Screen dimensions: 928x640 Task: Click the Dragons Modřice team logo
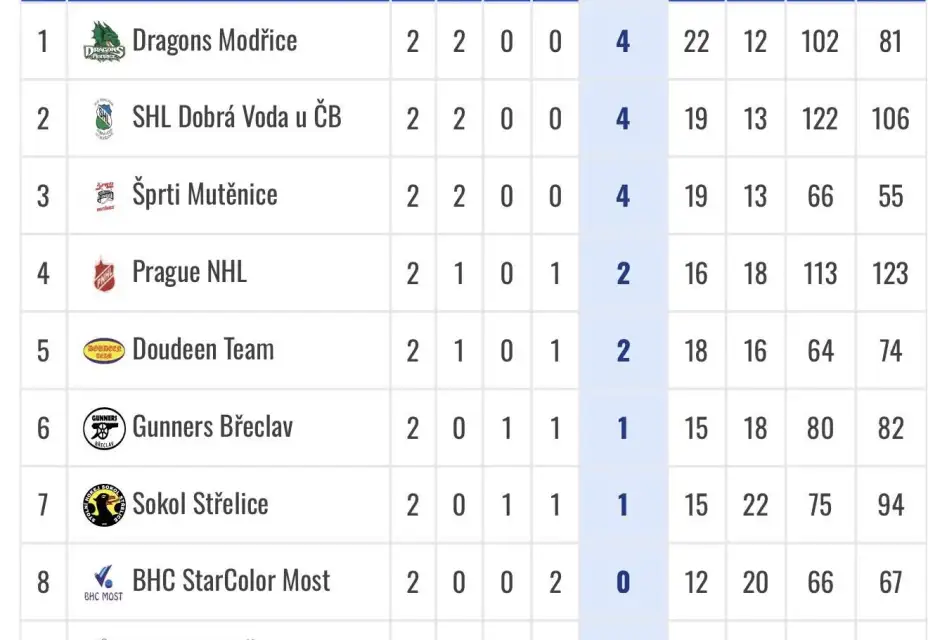[x=104, y=42]
